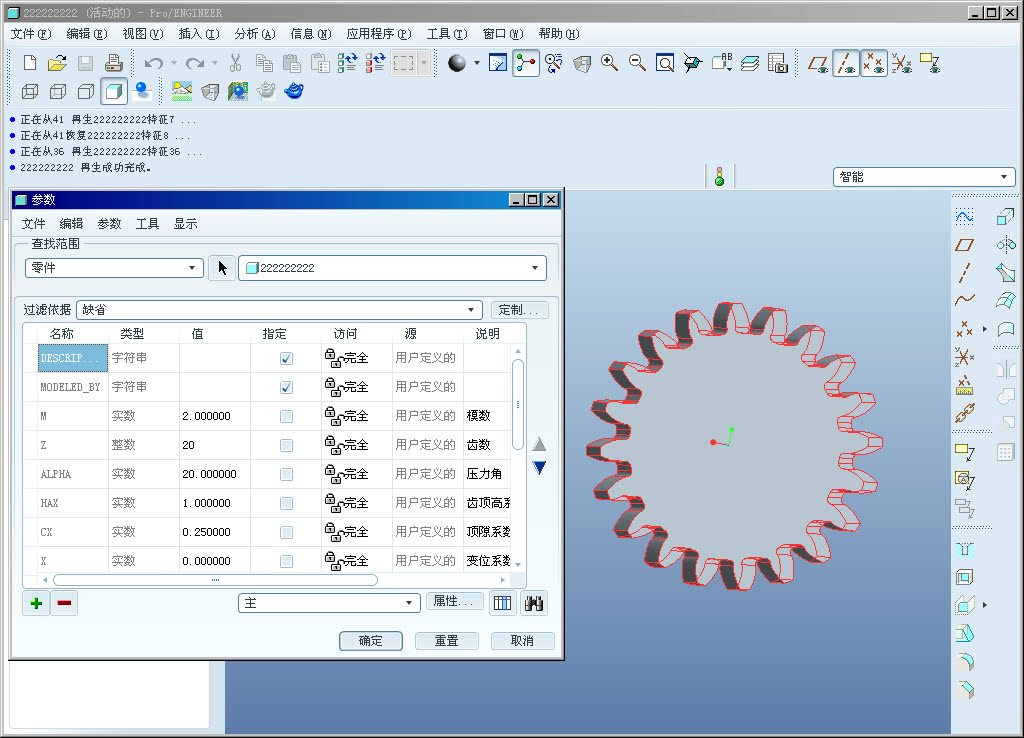Image resolution: width=1024 pixels, height=738 pixels.
Task: Toggle datum points display icon
Action: point(873,63)
